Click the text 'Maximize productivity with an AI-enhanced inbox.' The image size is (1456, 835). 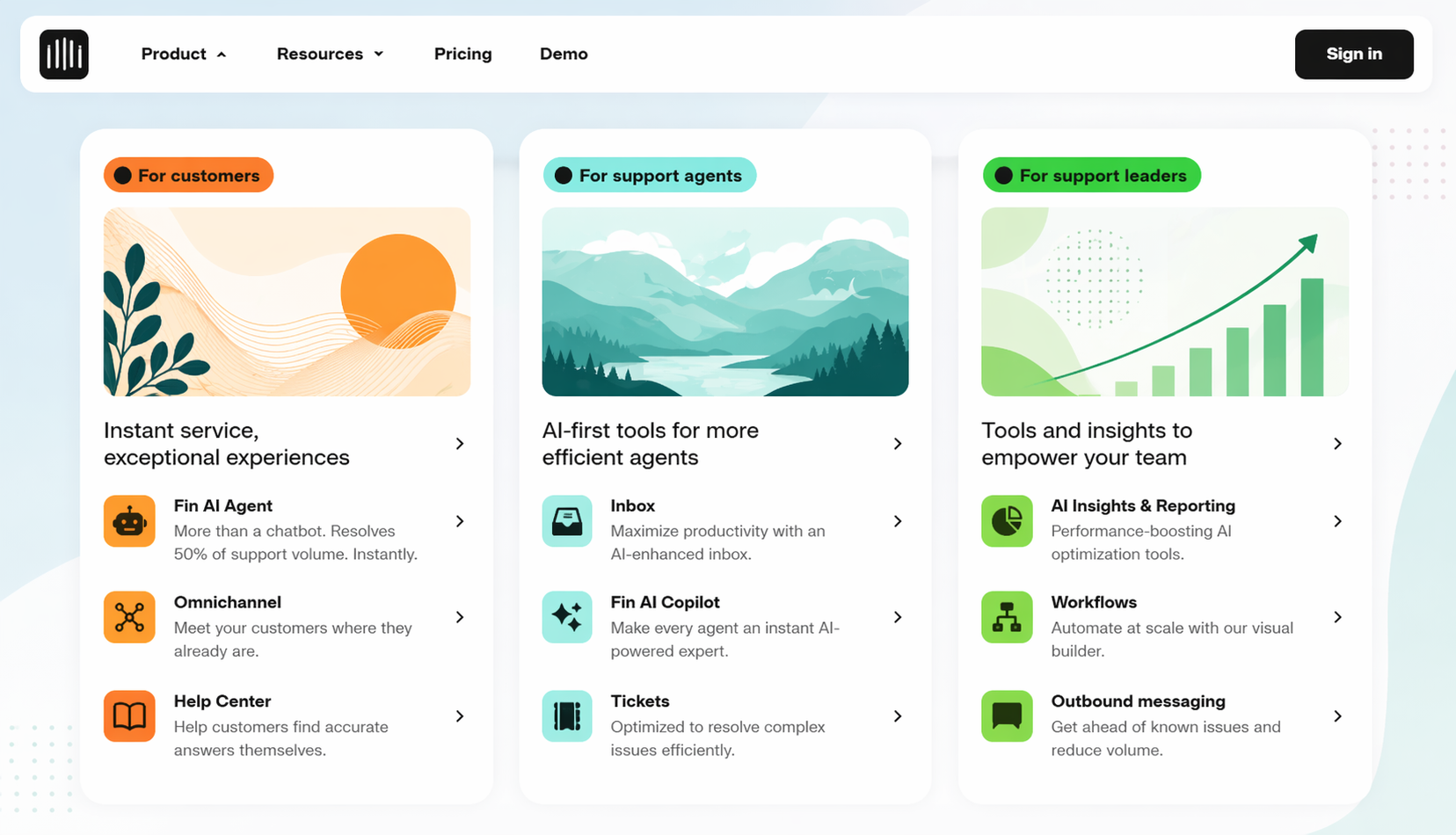pos(718,542)
